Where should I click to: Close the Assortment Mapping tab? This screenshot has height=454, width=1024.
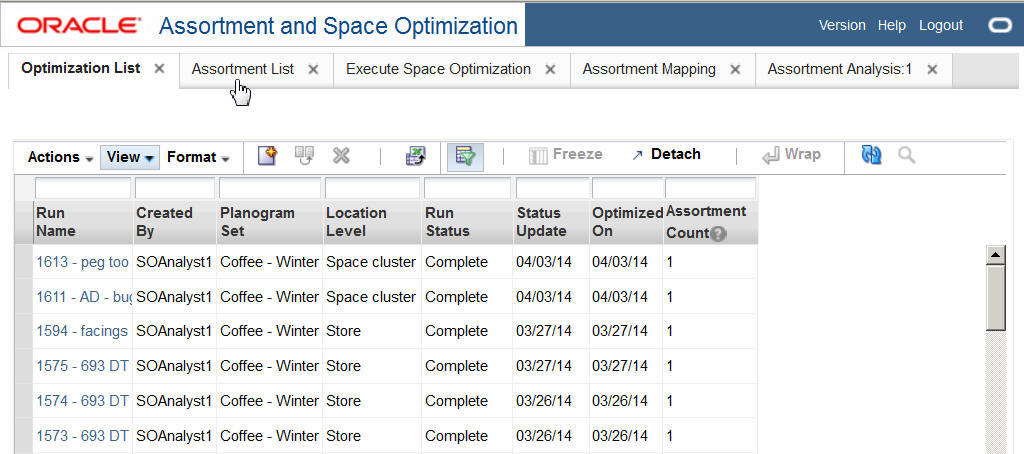(735, 70)
